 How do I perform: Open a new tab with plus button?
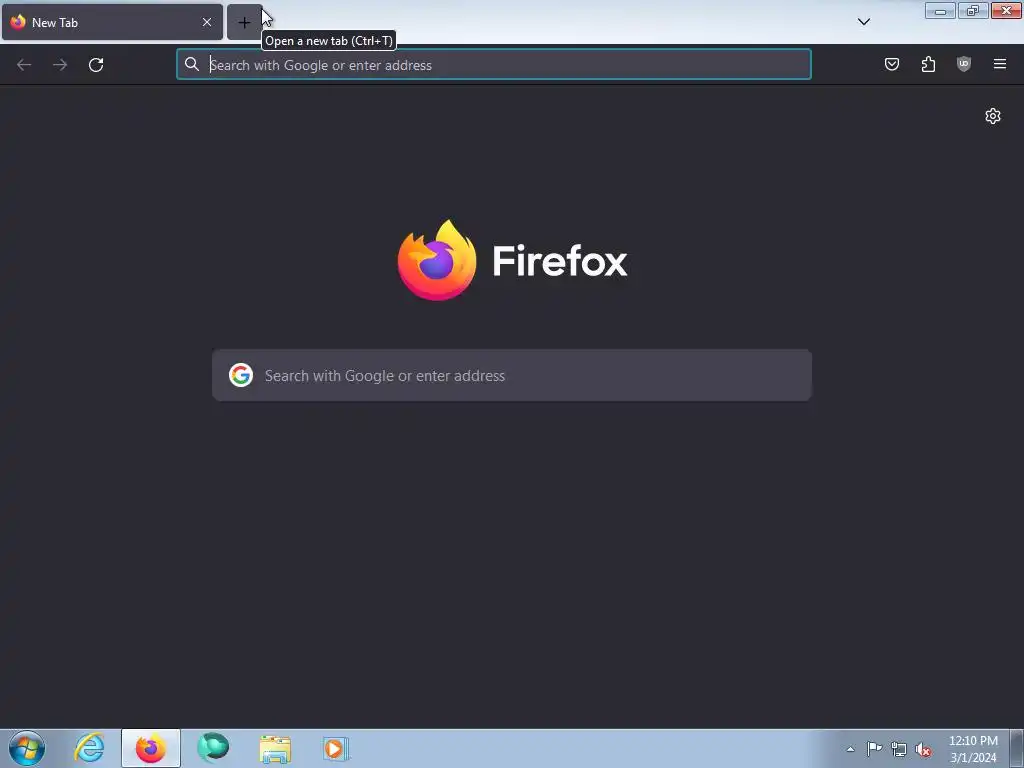pos(244,23)
